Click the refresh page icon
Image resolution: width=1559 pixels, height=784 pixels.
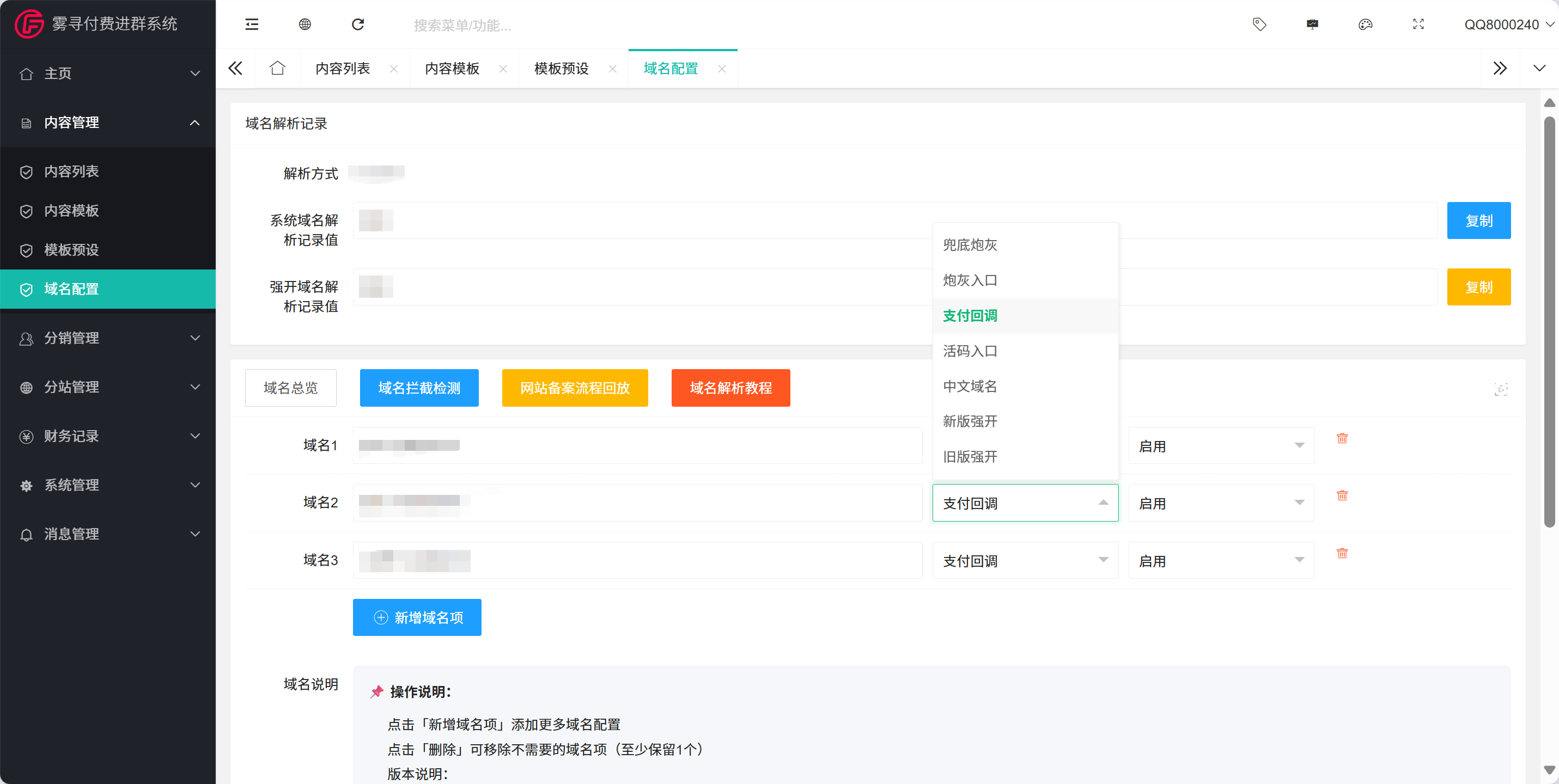pos(358,24)
